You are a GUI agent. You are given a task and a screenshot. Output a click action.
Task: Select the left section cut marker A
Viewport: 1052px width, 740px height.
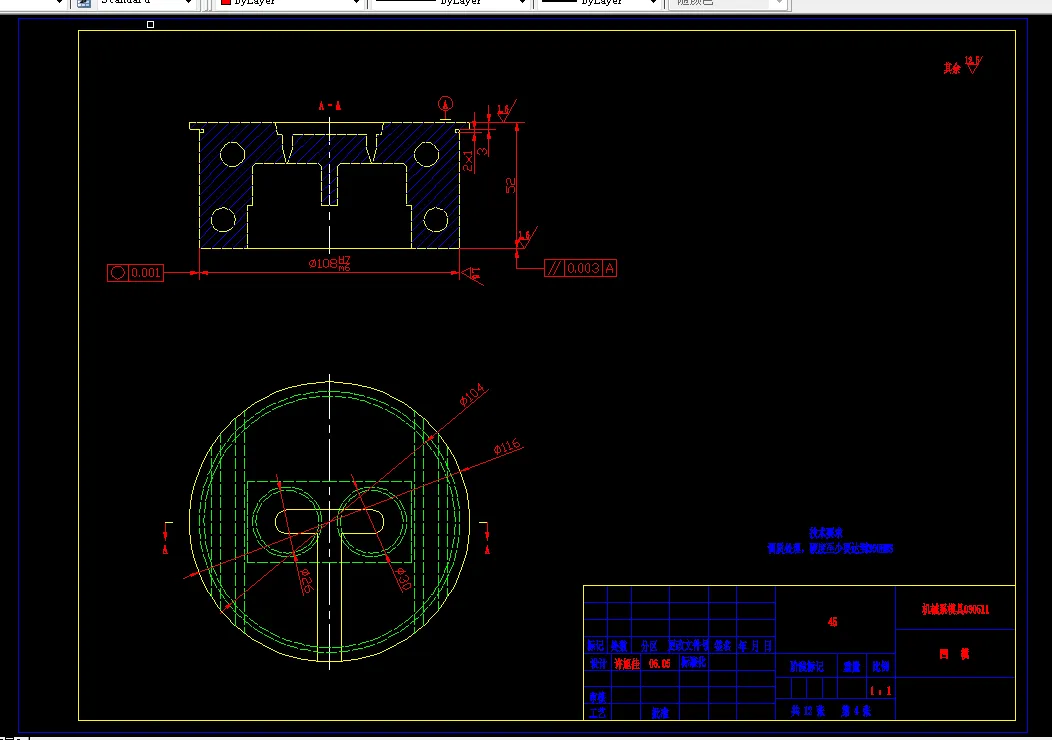[x=166, y=549]
